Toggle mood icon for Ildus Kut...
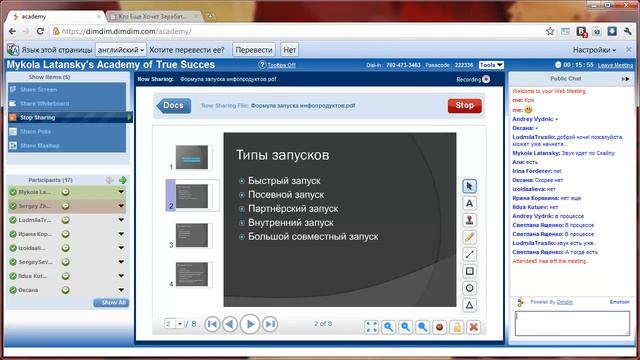 tap(65, 276)
